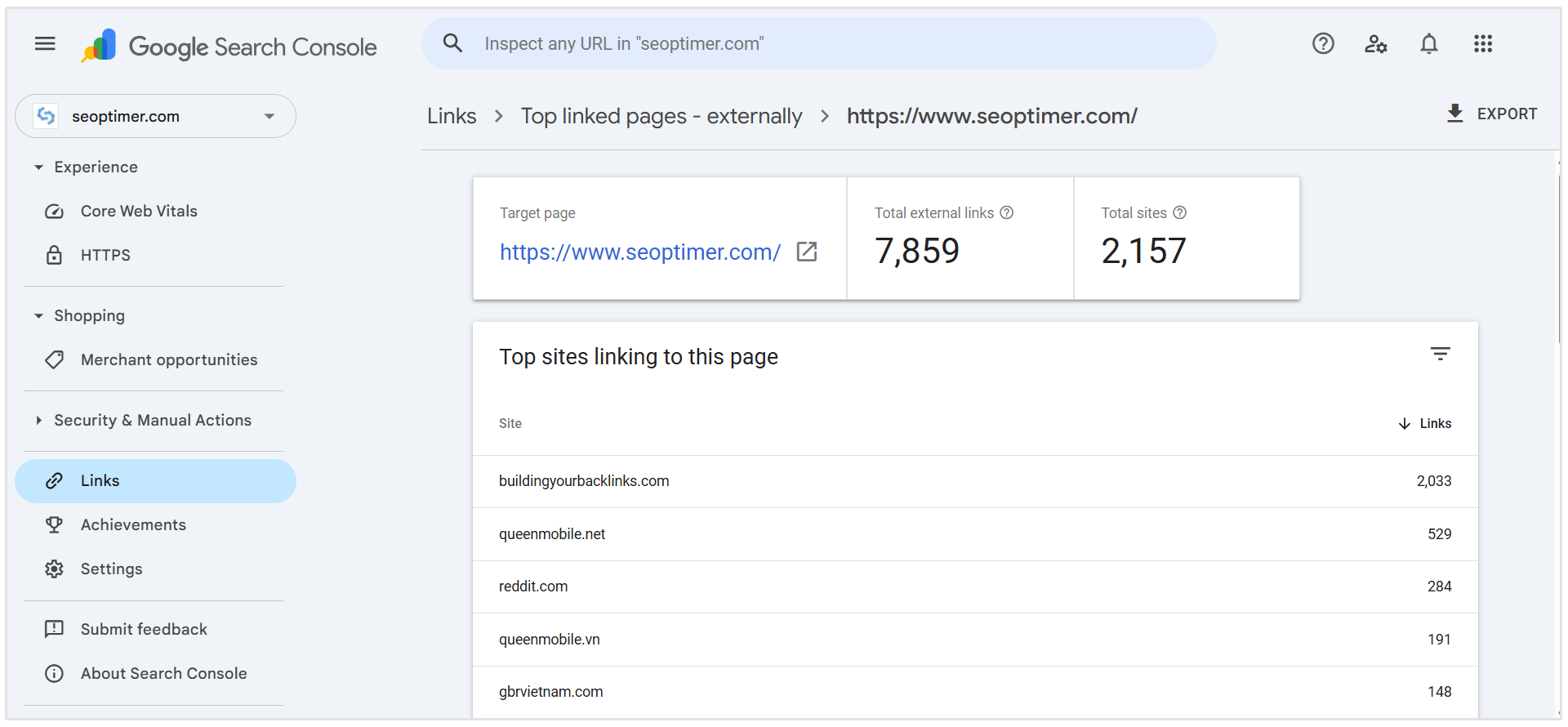Expand Security & Manual Actions section
Image resolution: width=1568 pixels, height=727 pixels.
coord(38,421)
